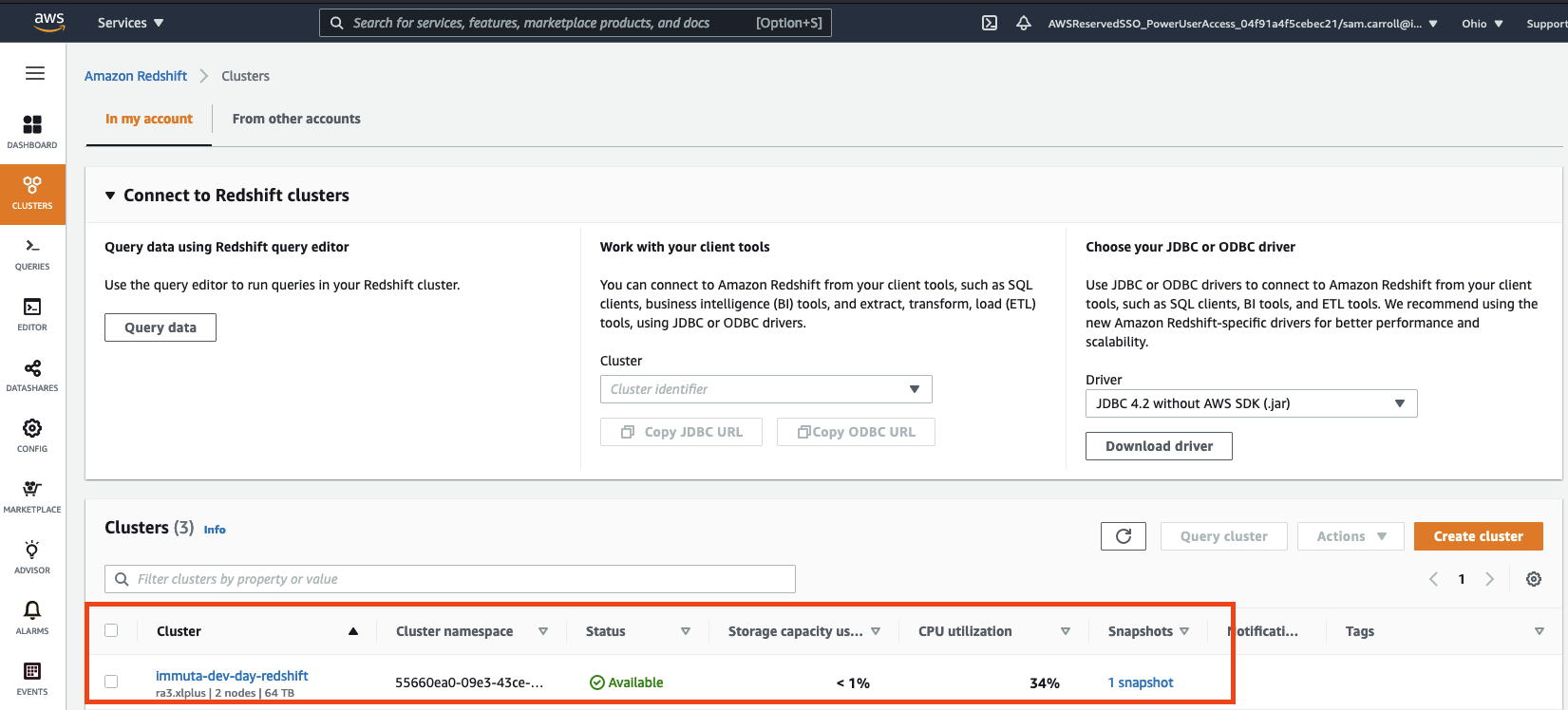Open the JDBC driver dropdown

[x=1252, y=403]
